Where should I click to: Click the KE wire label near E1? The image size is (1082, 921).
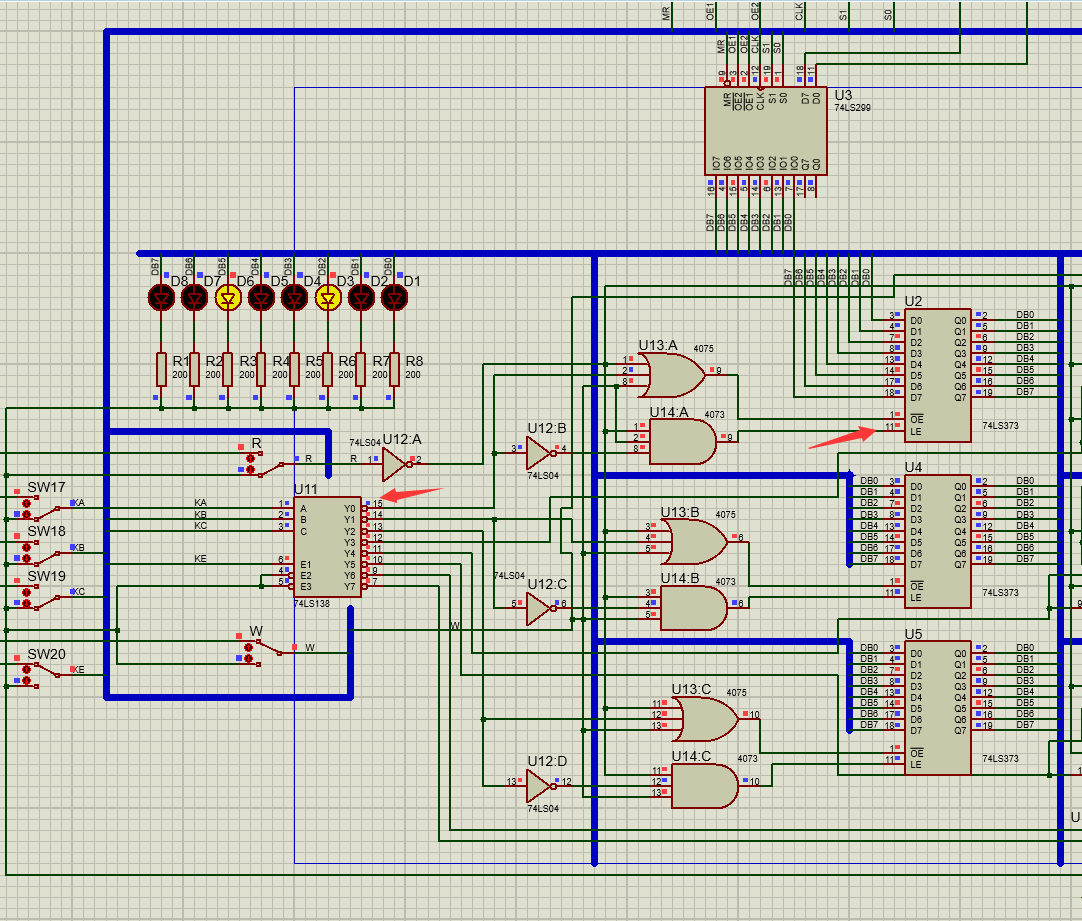(x=200, y=559)
